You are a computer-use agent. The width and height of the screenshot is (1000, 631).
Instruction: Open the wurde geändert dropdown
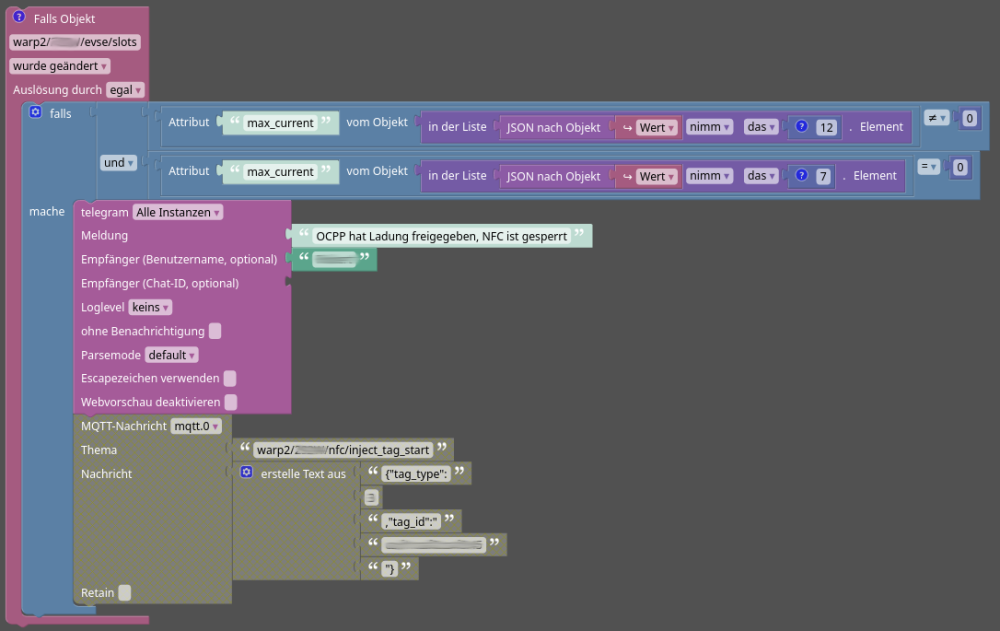tap(60, 66)
